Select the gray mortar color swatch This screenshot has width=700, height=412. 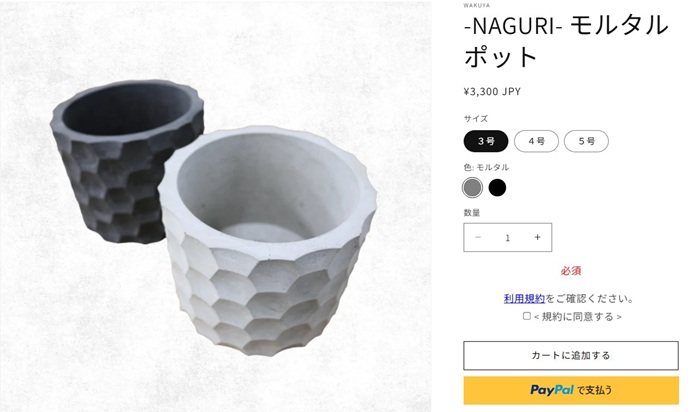coord(473,187)
